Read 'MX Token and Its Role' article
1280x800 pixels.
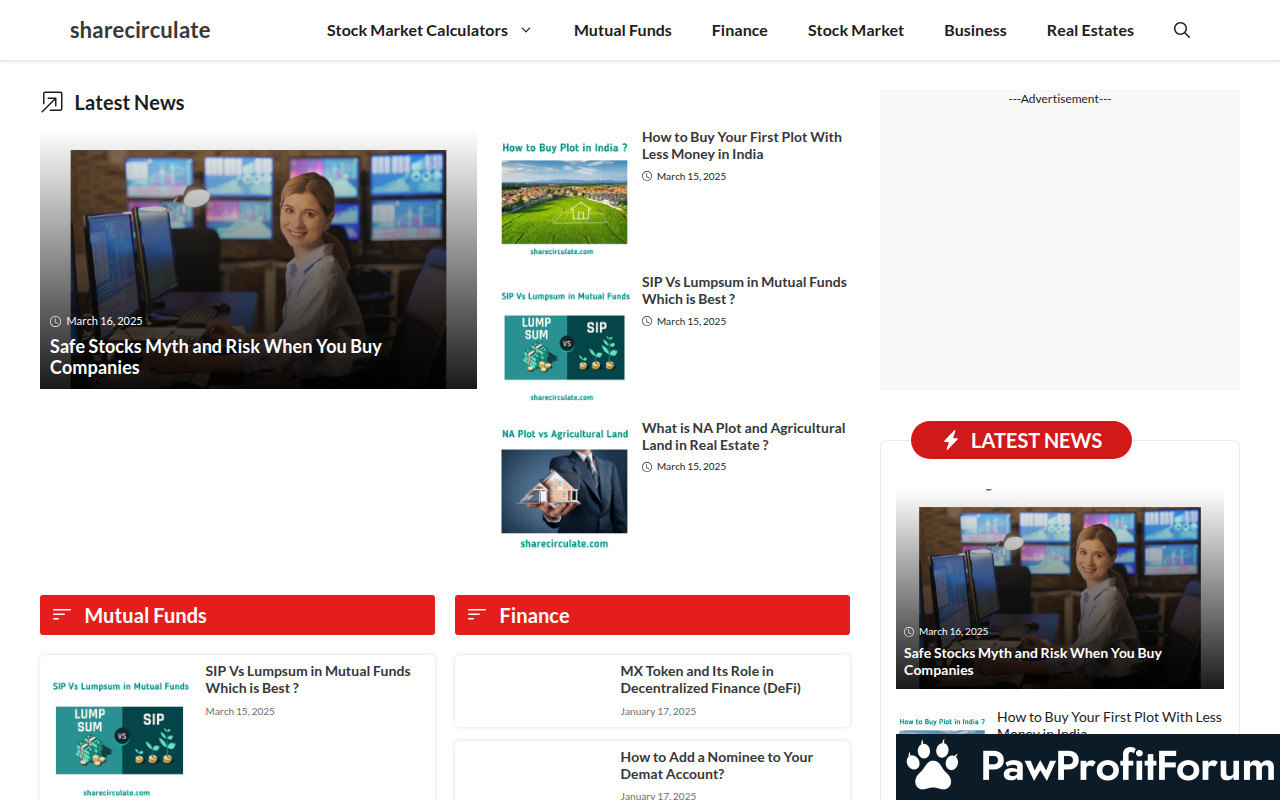point(710,679)
